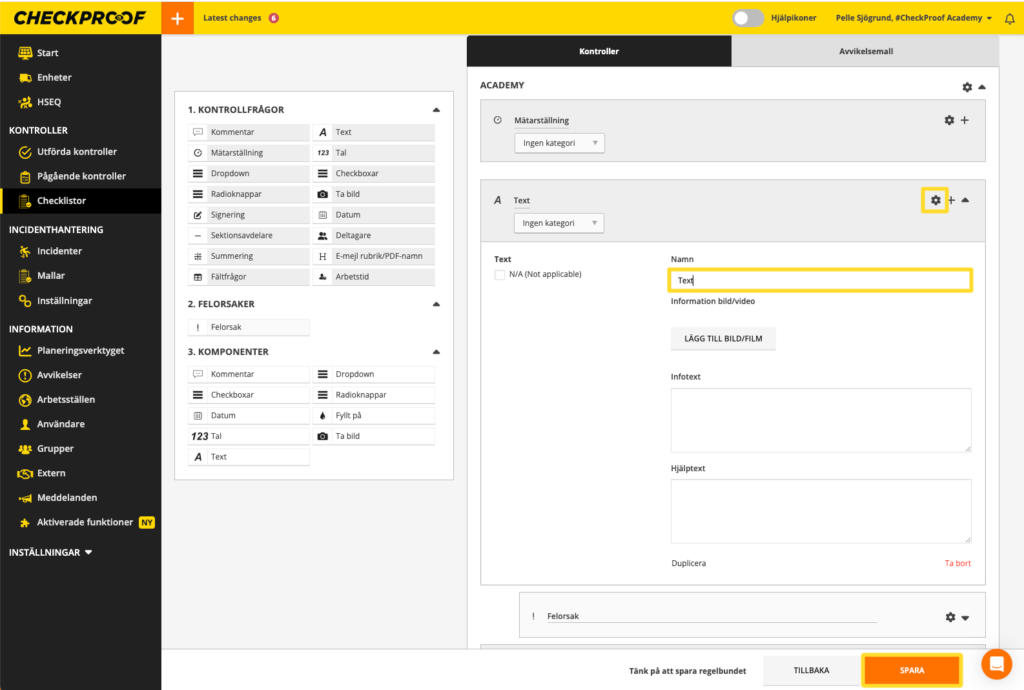Open Ingen kategori dropdown under Mätarställning
The width and height of the screenshot is (1024, 690).
tap(559, 143)
